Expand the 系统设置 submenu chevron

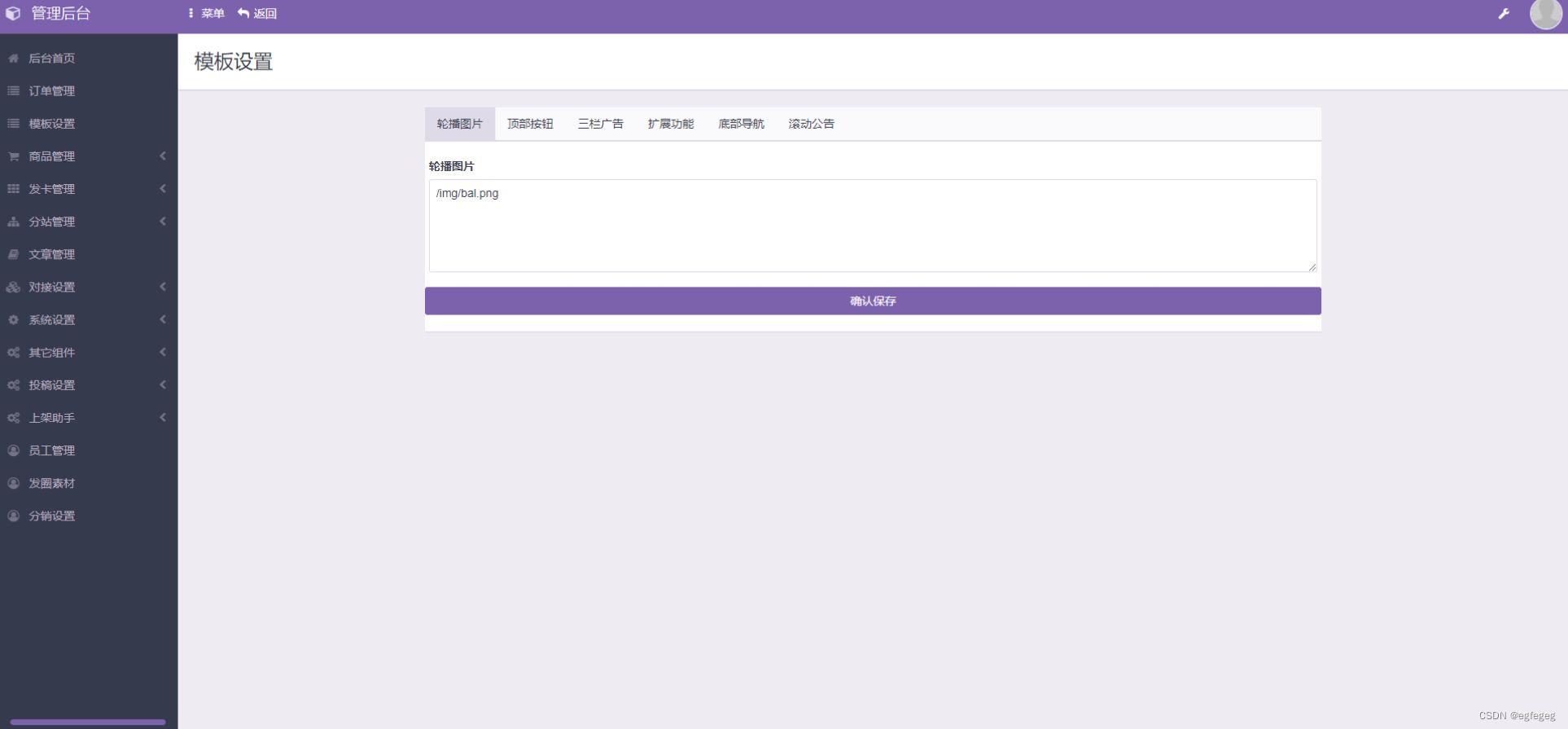pyautogui.click(x=163, y=319)
